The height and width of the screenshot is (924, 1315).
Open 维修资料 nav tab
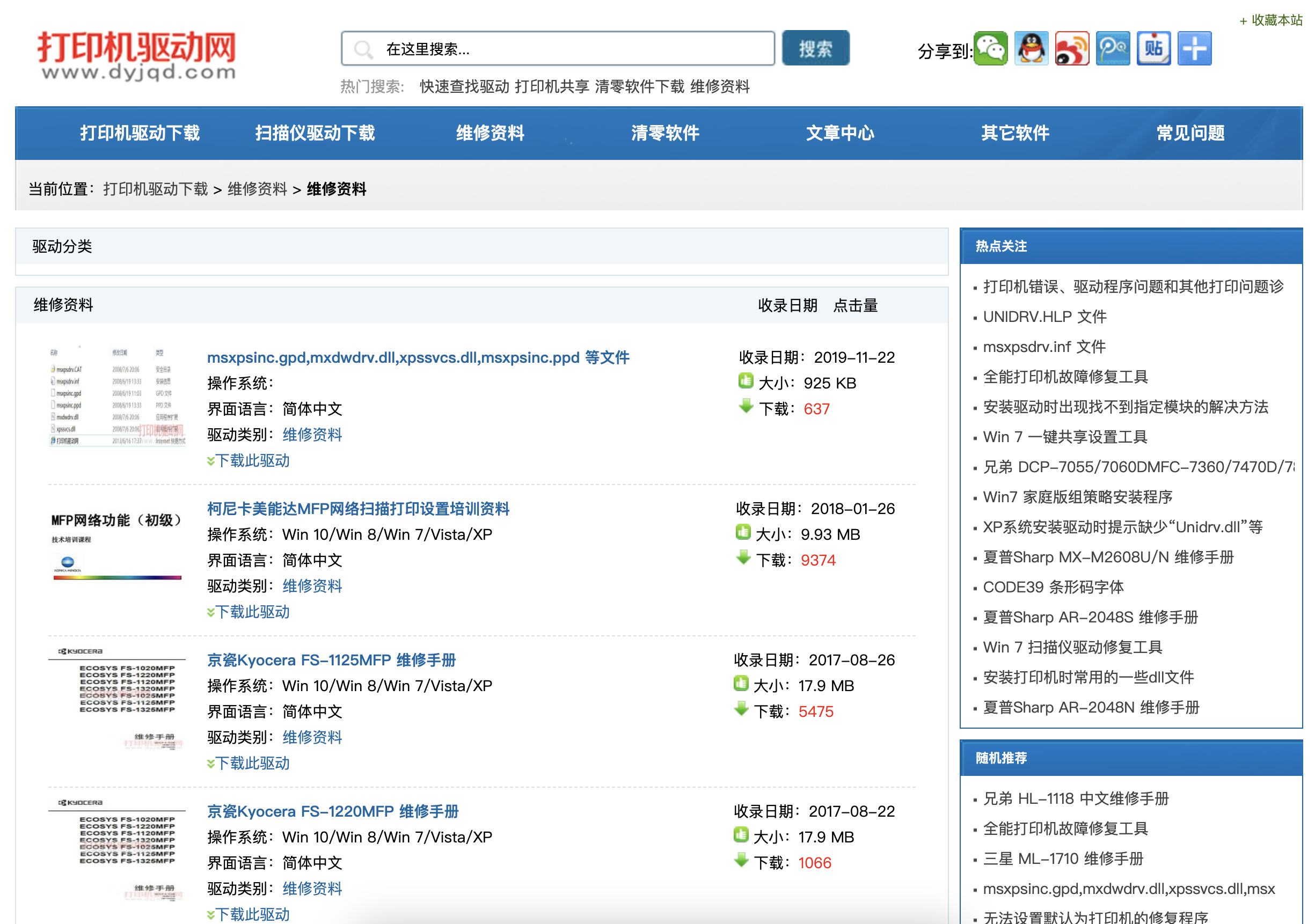490,133
